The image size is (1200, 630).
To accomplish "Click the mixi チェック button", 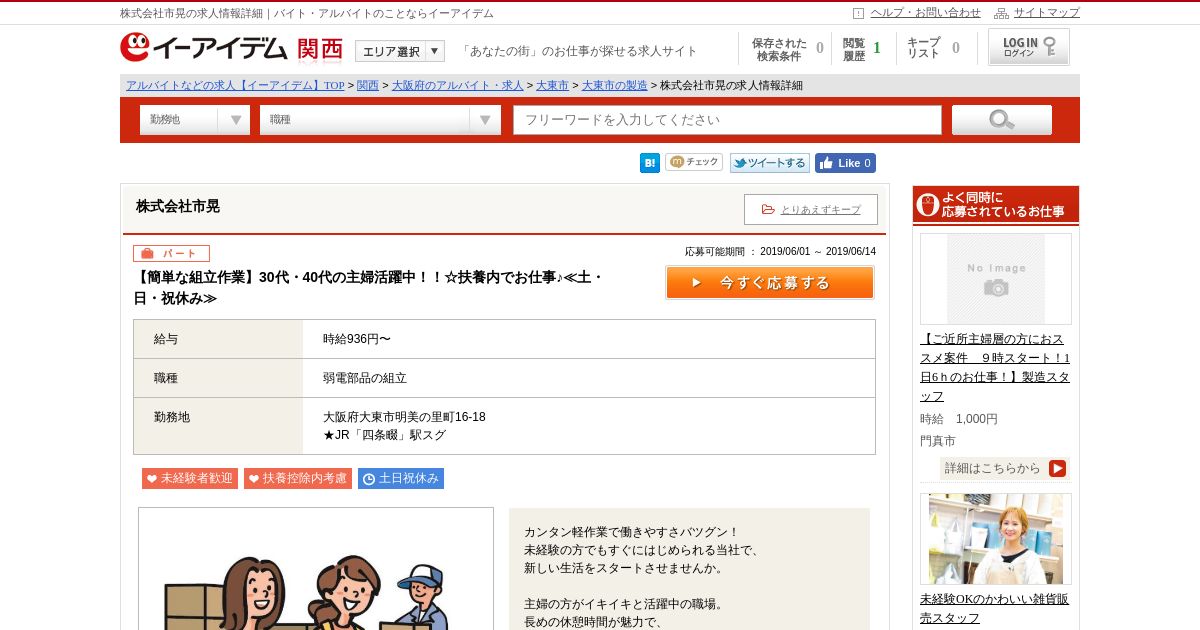I will click(x=694, y=162).
